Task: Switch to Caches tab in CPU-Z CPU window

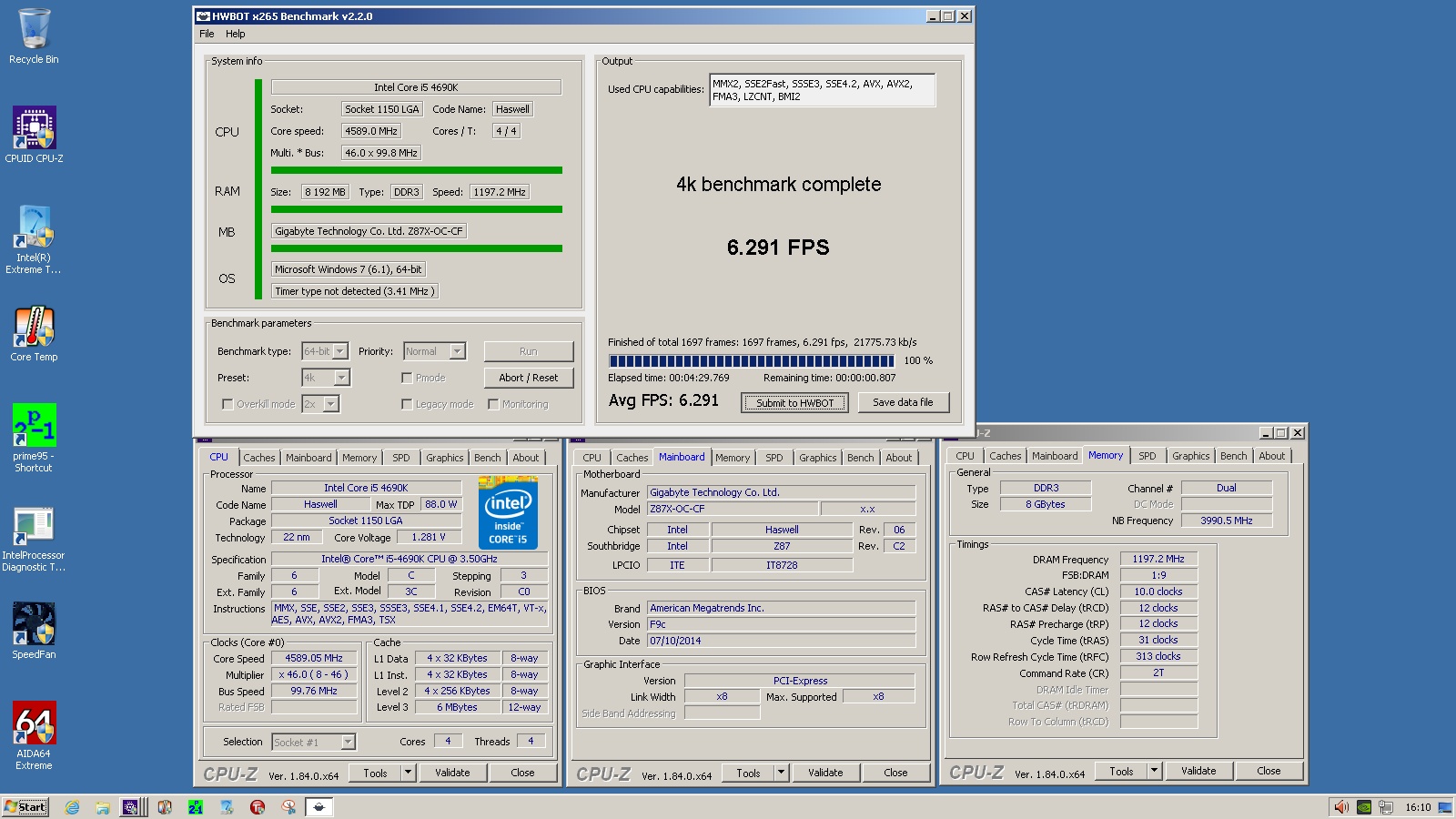Action: (258, 458)
